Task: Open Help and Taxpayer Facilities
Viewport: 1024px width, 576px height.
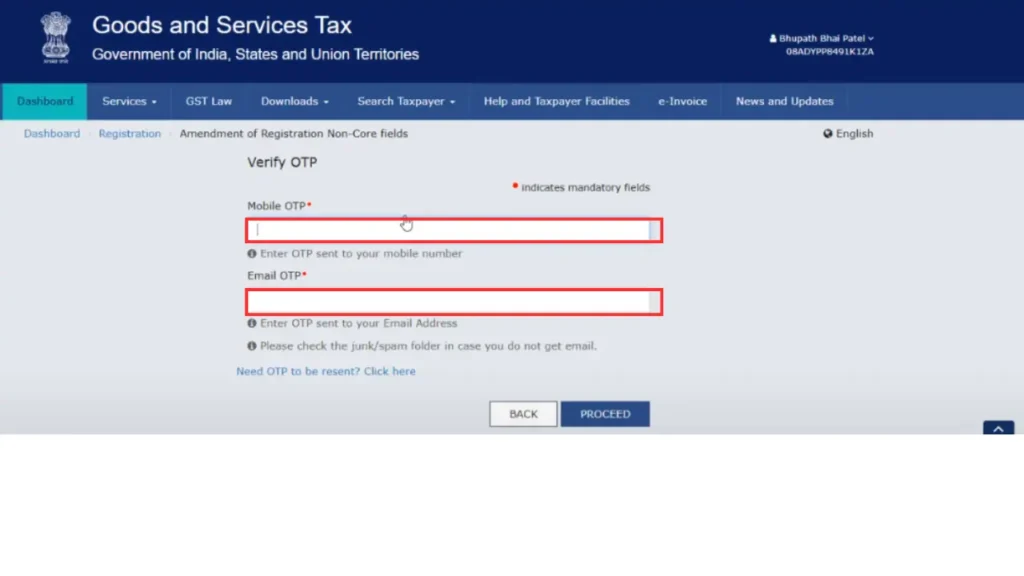Action: [556, 101]
